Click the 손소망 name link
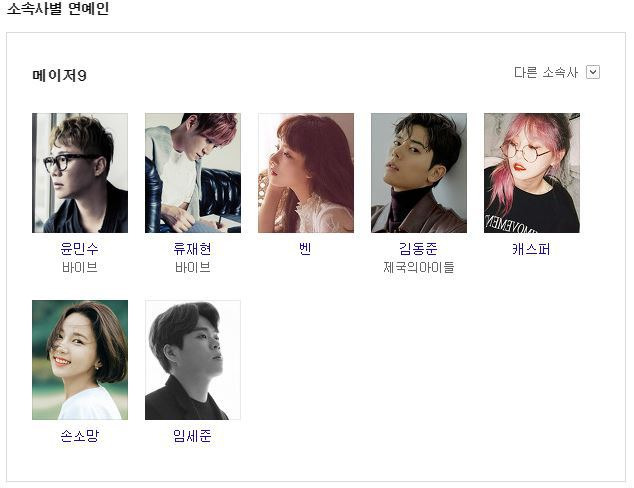This screenshot has height=488, width=634. coord(80,435)
